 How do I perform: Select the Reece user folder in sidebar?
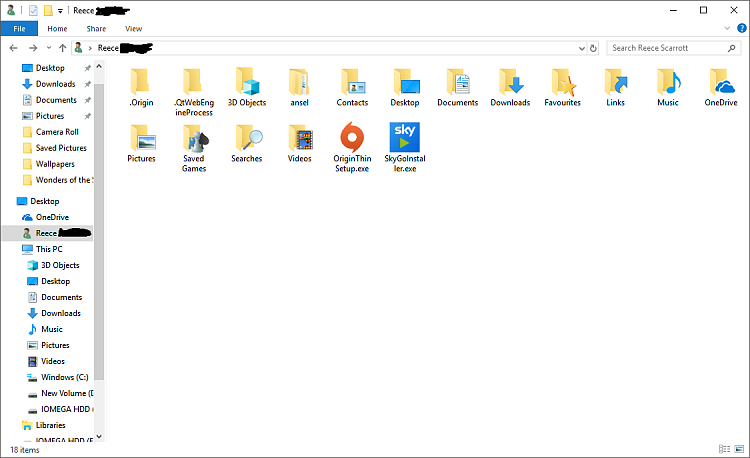tap(48, 233)
